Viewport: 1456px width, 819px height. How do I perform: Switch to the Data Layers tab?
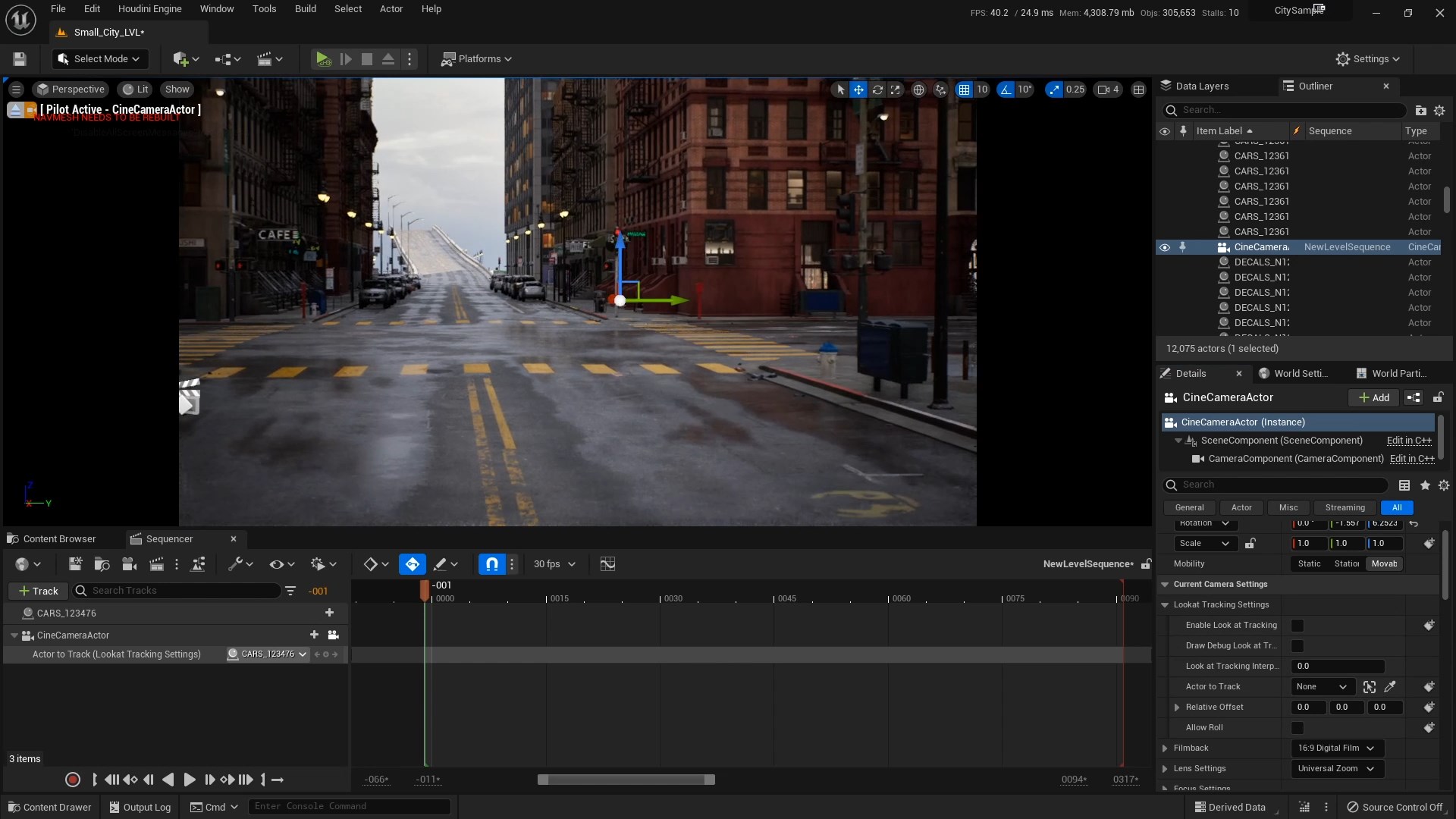1195,86
